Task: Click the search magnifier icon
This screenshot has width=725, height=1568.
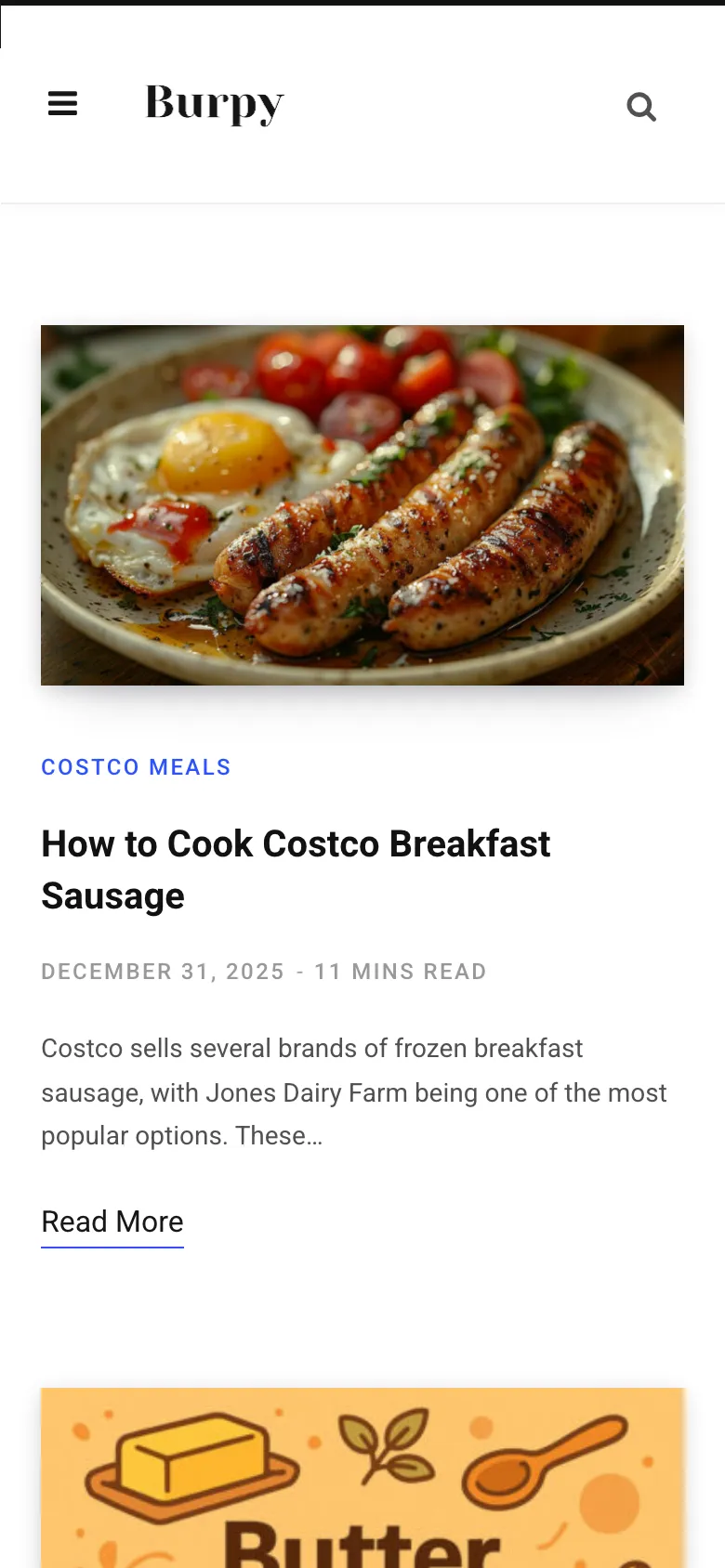Action: pyautogui.click(x=641, y=107)
